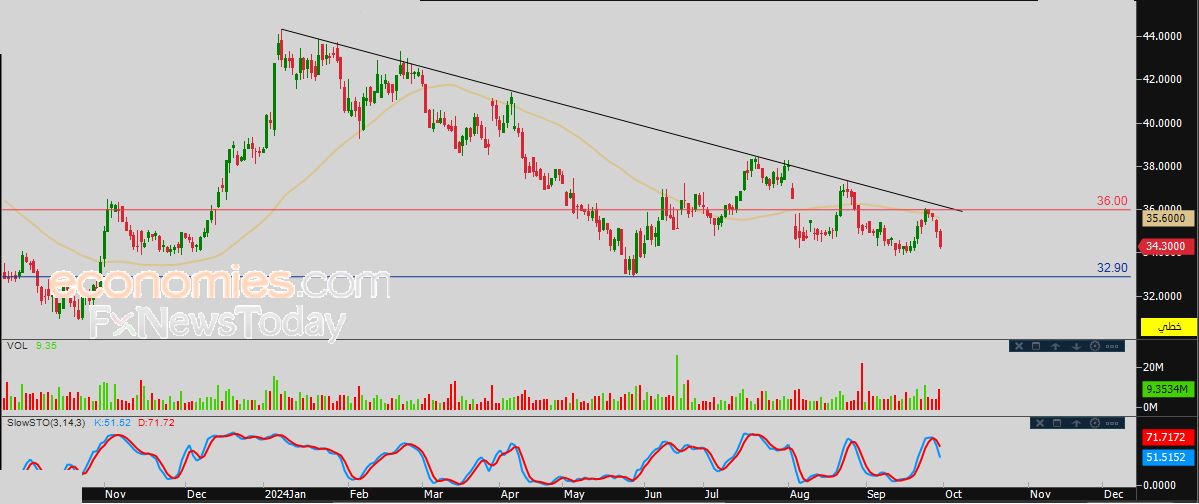Maximize the SlowSTO indicator panel
The image size is (1199, 504).
(x=1057, y=423)
